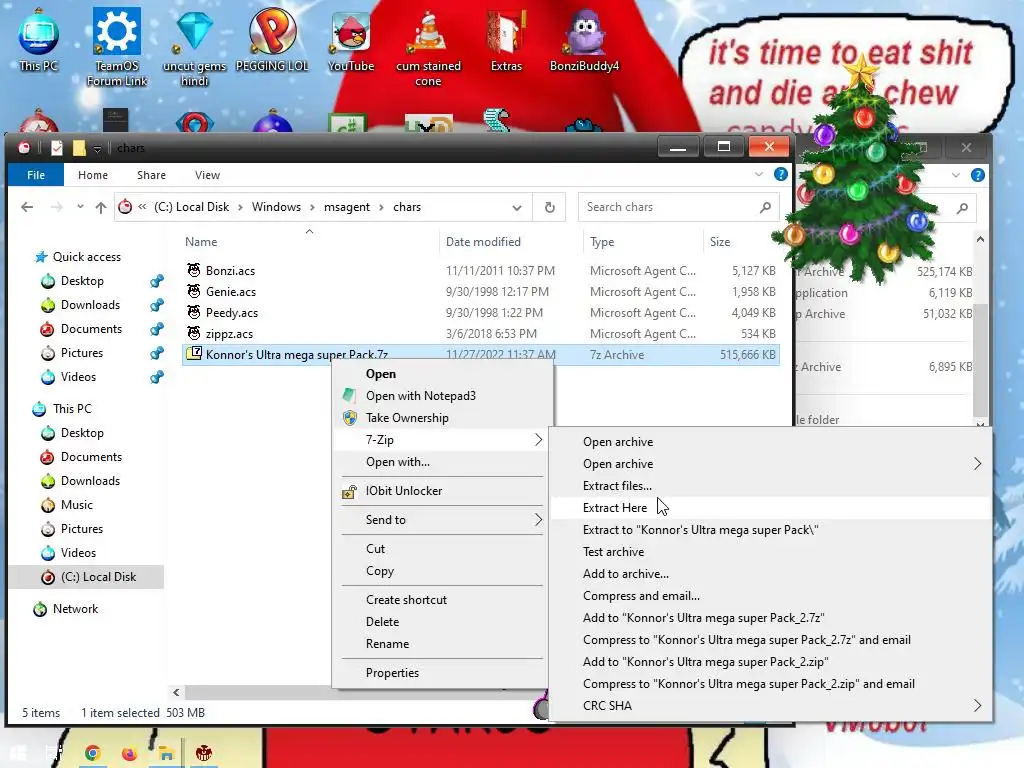The height and width of the screenshot is (768, 1024).
Task: Open the uncut gems hindi desktop icon
Action: pyautogui.click(x=195, y=46)
